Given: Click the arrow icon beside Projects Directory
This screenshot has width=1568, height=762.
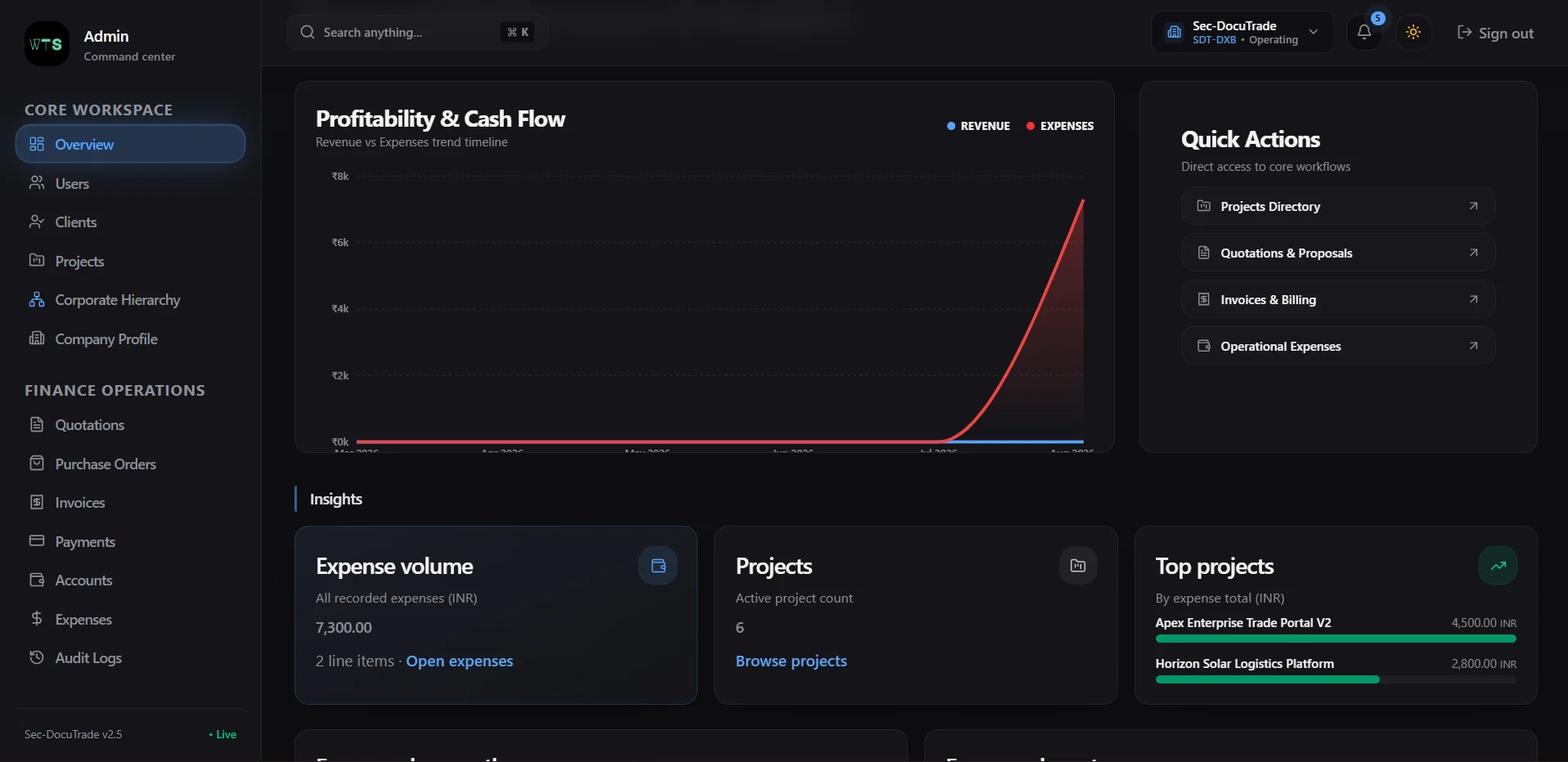Looking at the screenshot, I should click(1473, 206).
